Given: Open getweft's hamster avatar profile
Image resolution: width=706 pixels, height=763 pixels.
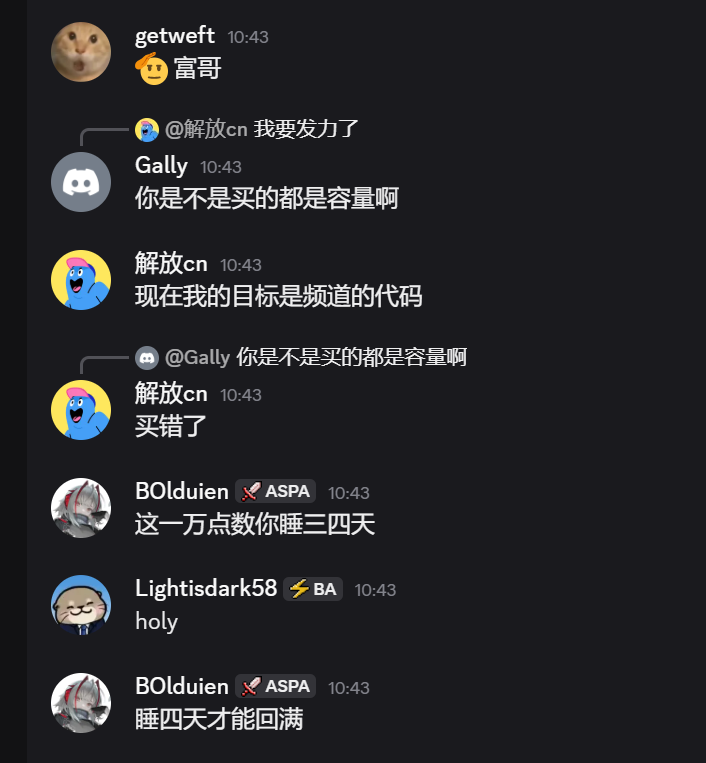Looking at the screenshot, I should [x=81, y=52].
